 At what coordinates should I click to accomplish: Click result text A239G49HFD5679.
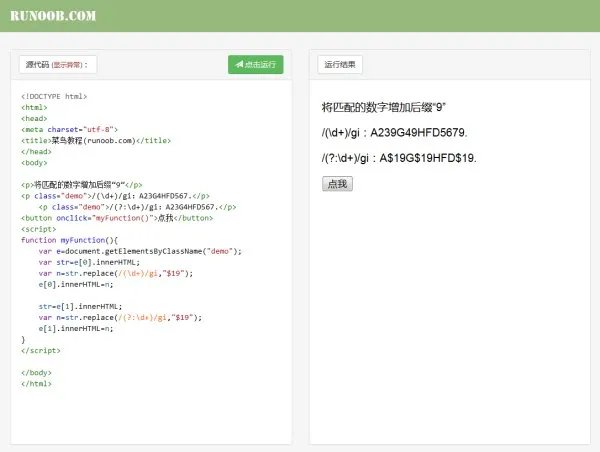(419, 132)
